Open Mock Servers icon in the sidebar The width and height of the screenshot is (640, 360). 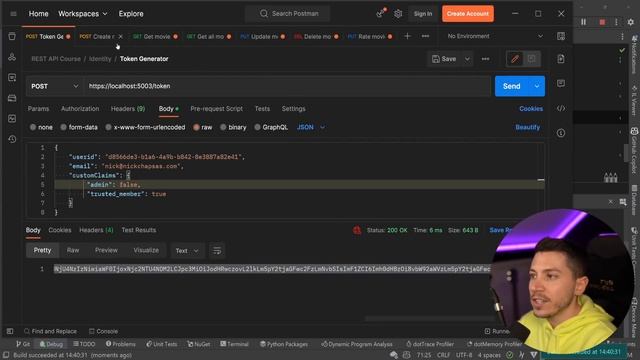click(x=12, y=98)
